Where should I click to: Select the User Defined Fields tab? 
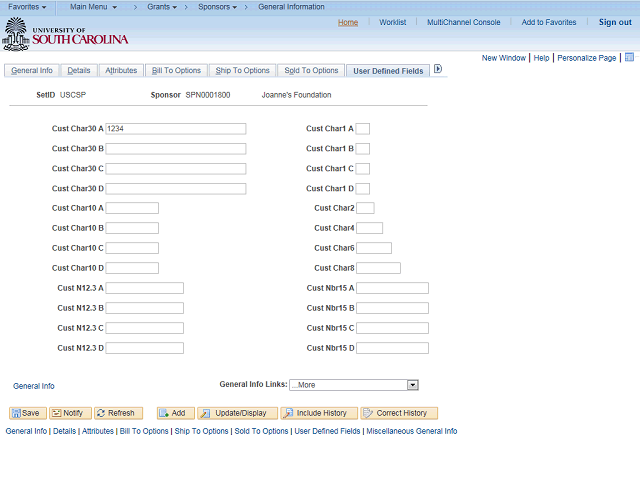(x=388, y=71)
